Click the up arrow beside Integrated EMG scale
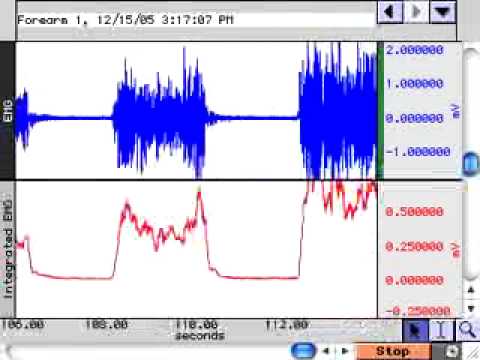The height and width of the screenshot is (360, 480). click(x=471, y=290)
